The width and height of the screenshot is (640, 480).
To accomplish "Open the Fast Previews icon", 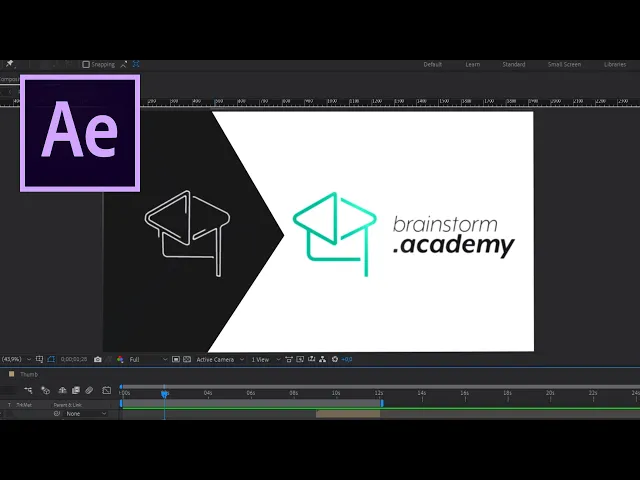I will point(300,359).
